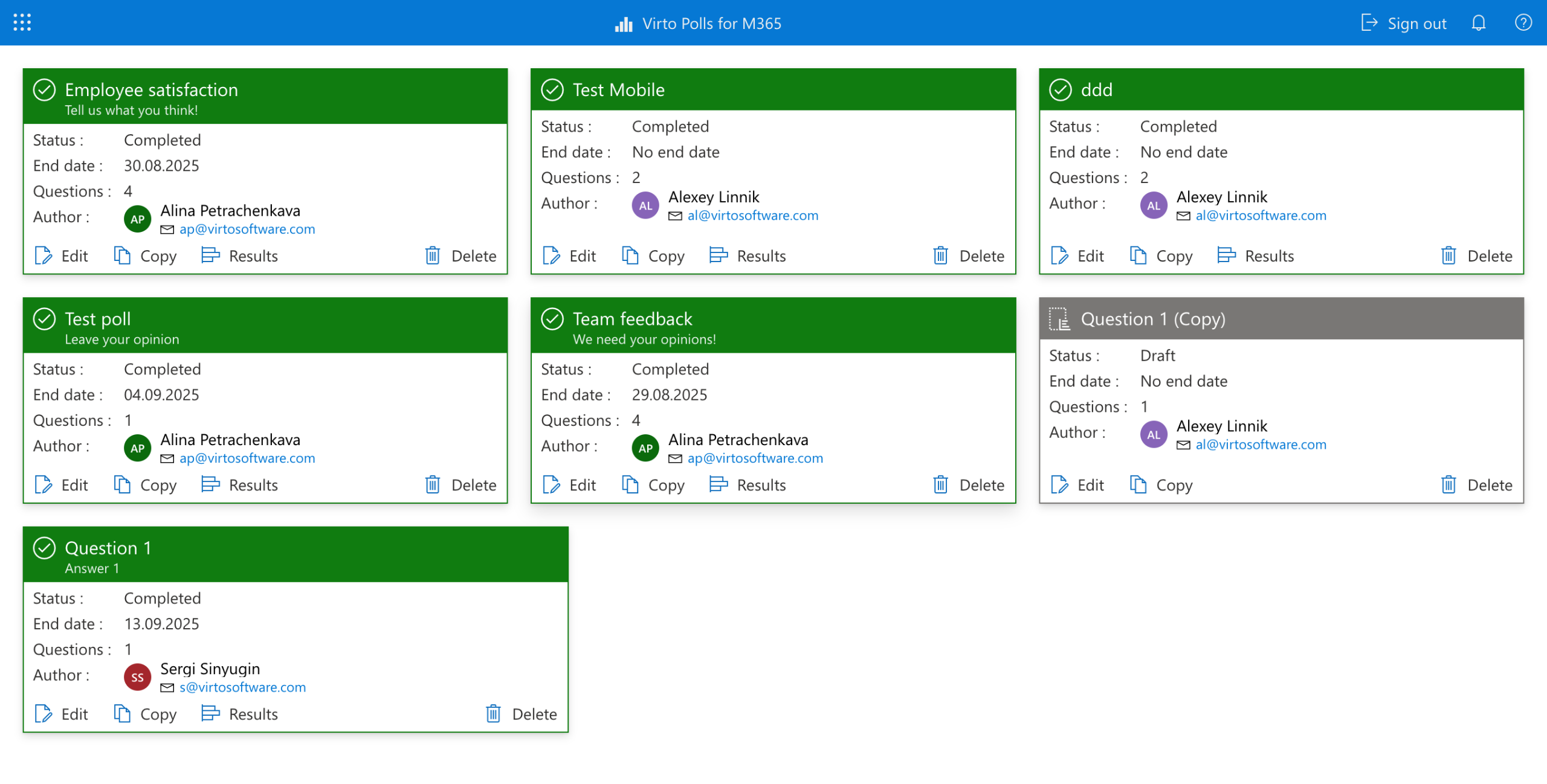The height and width of the screenshot is (784, 1547).
Task: Open the Question 1 (Copy) draft header
Action: point(1152,319)
